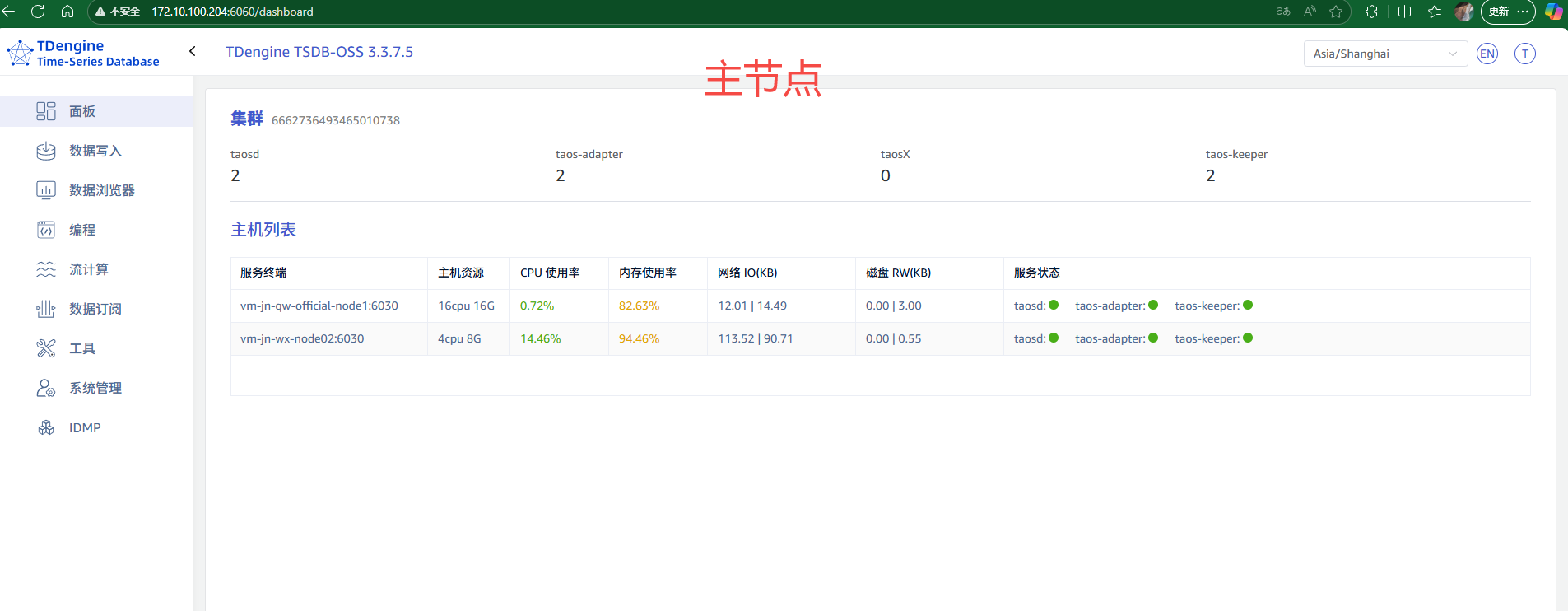Open the 数据浏览器 data explorer icon
This screenshot has width=1568, height=611.
(x=46, y=190)
